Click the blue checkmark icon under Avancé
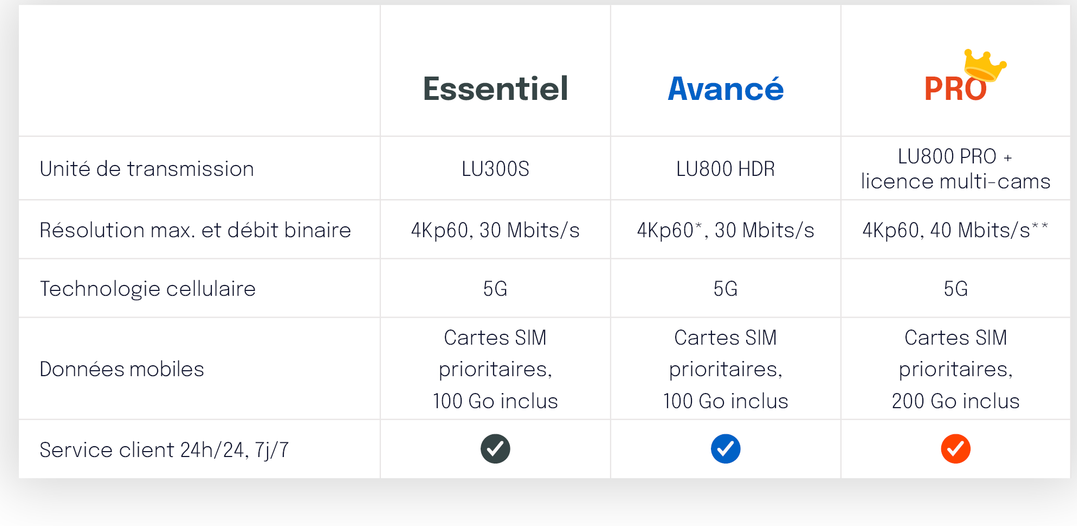The width and height of the screenshot is (1077, 526). click(725, 449)
